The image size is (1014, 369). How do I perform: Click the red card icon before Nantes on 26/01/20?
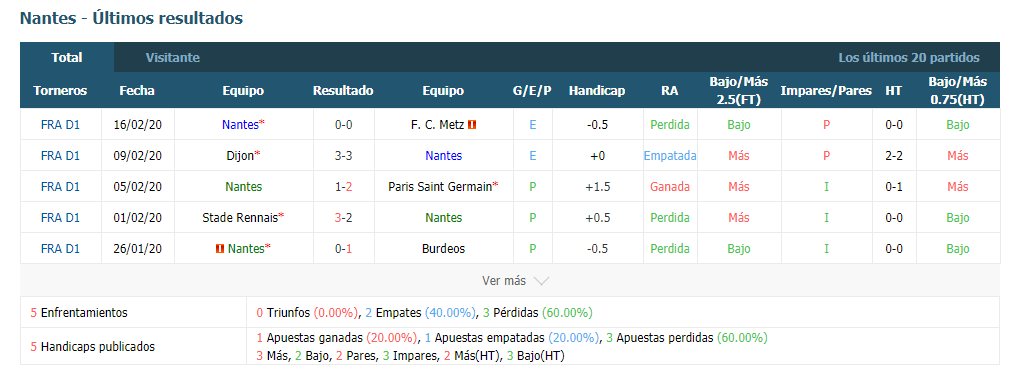click(x=220, y=249)
